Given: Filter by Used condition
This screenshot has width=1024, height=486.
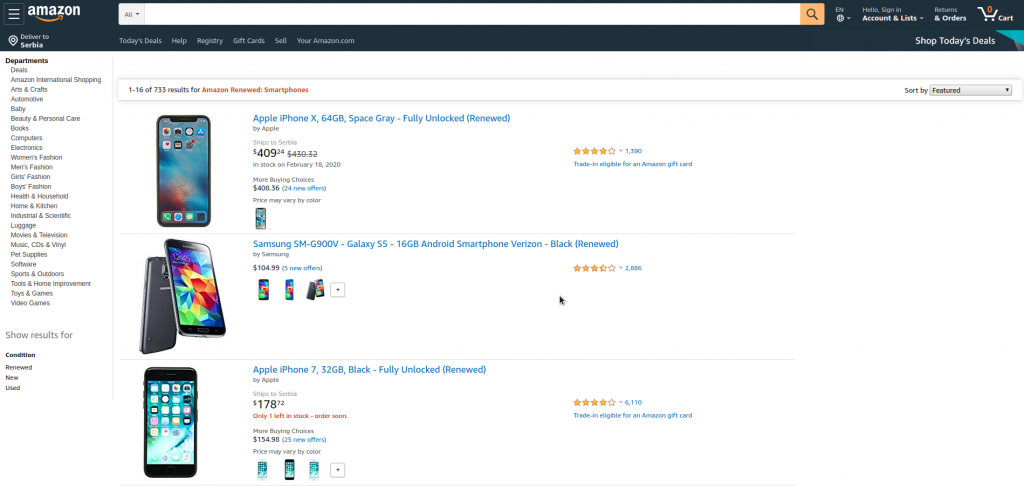Looking at the screenshot, I should [x=12, y=388].
